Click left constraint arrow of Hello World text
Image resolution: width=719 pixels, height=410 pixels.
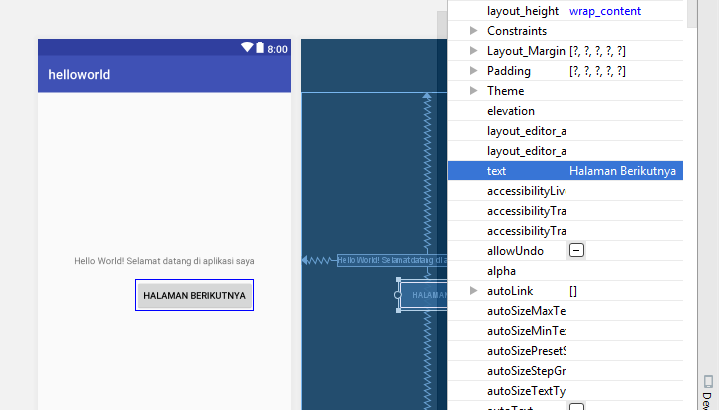tap(306, 260)
